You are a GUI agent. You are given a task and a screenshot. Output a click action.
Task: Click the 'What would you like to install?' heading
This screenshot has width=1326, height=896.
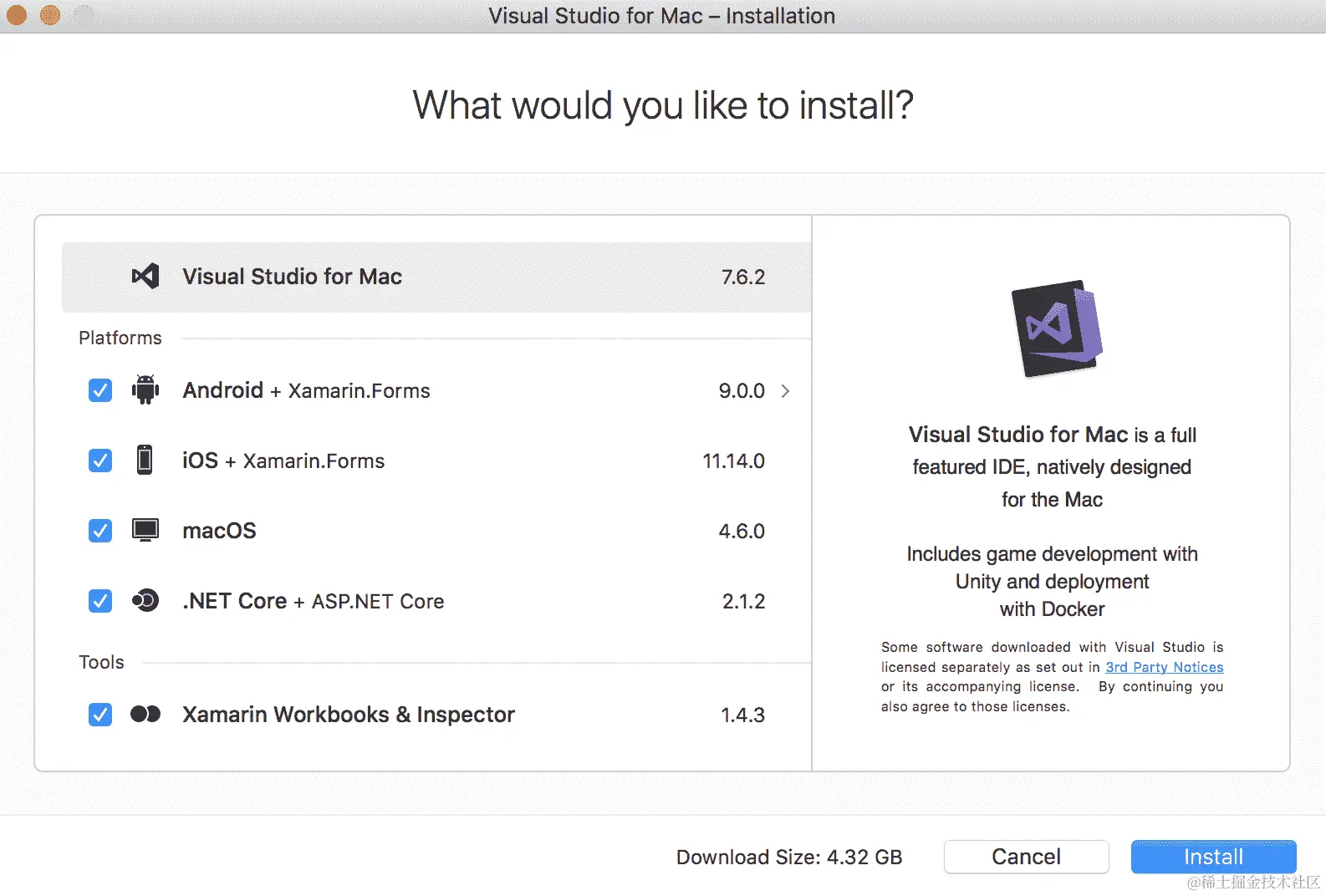tap(663, 105)
